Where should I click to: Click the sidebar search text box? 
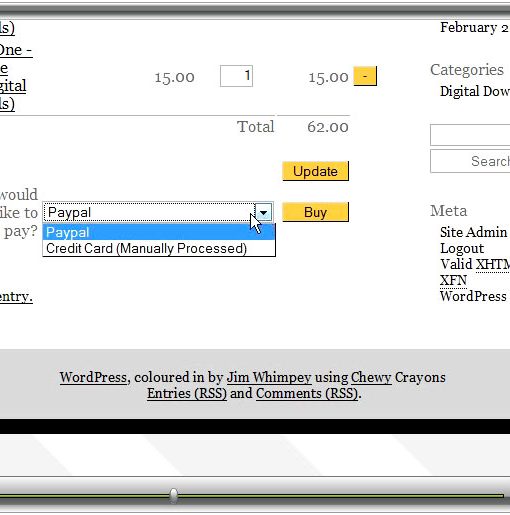tap(470, 135)
